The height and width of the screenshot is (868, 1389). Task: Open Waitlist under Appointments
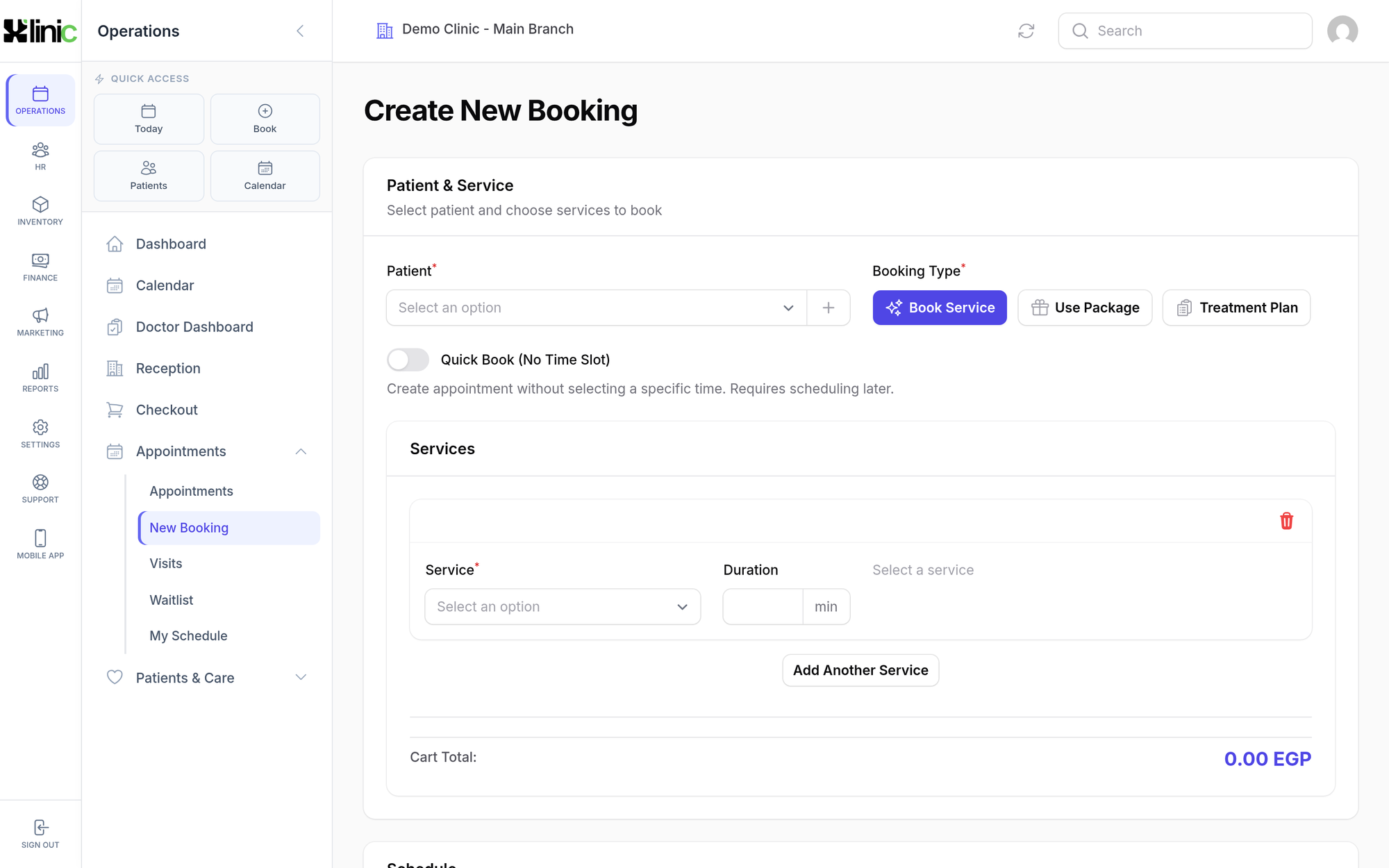(x=229, y=599)
